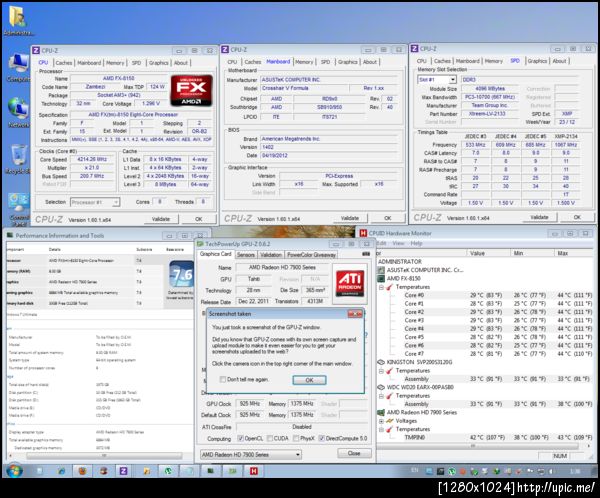Image resolution: width=600 pixels, height=498 pixels.
Task: Click the Performance Information window title icon
Action: coord(10,235)
